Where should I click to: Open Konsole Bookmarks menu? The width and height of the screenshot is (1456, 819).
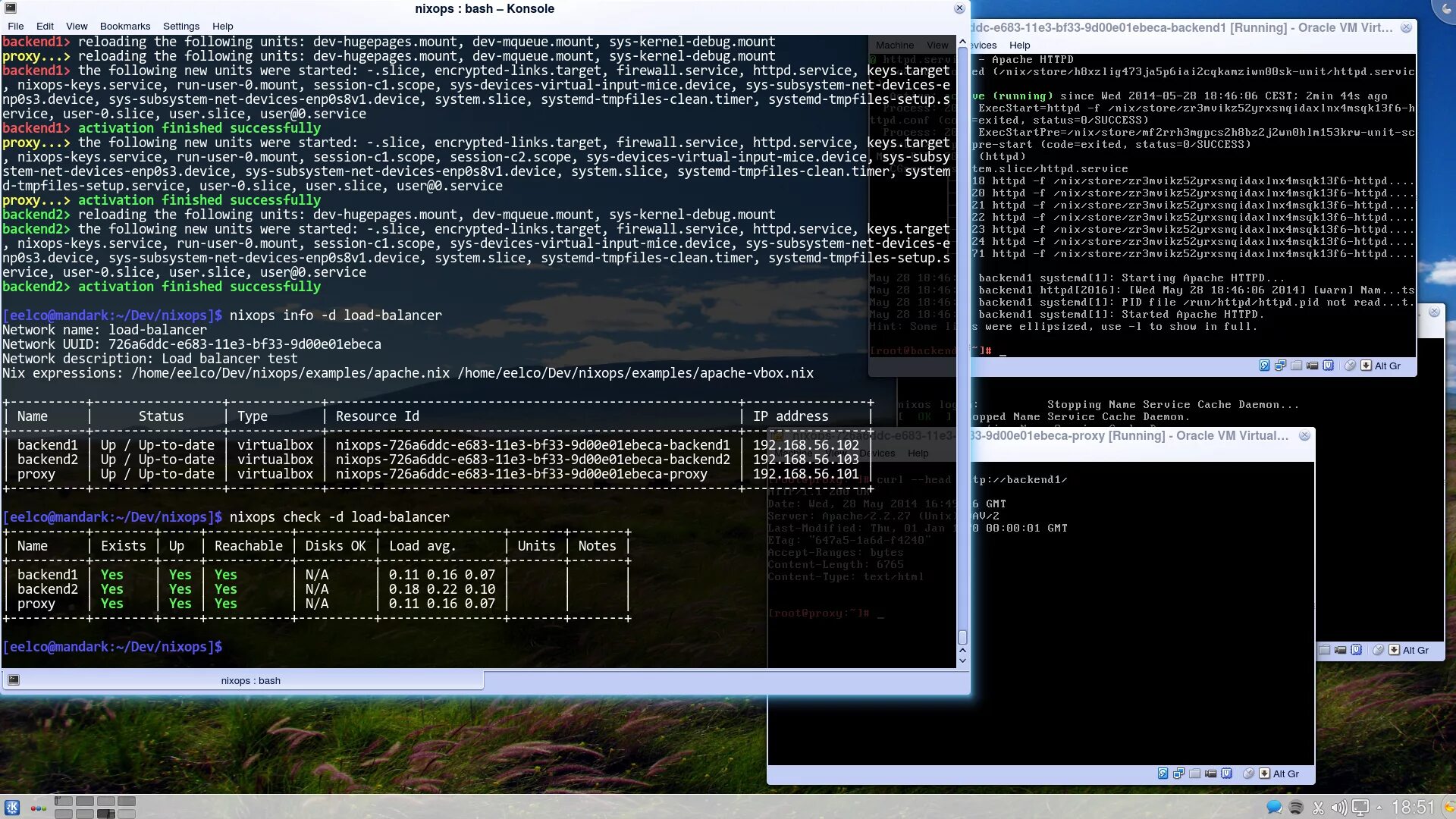pyautogui.click(x=124, y=26)
